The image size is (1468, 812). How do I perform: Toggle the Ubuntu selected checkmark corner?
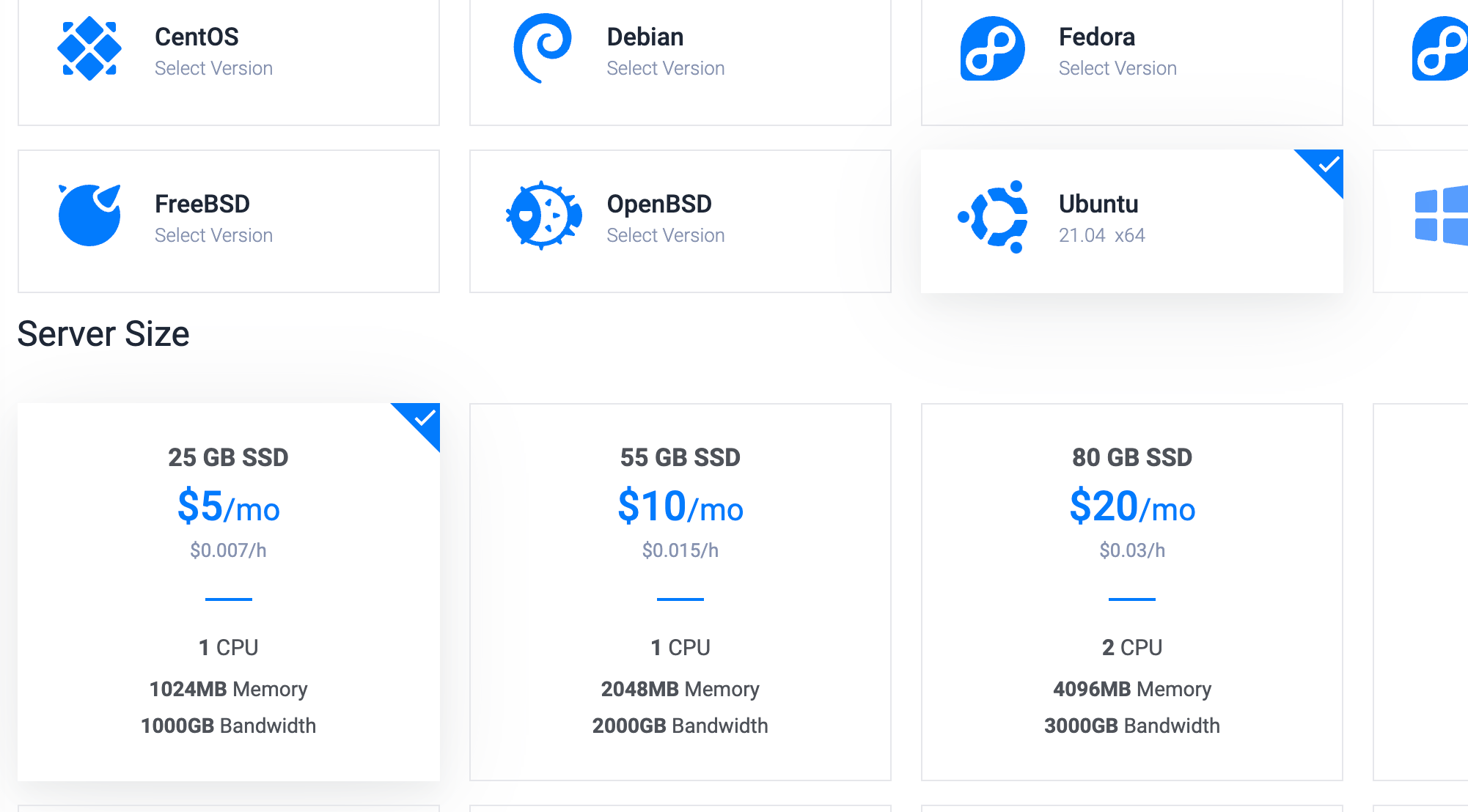(1327, 165)
